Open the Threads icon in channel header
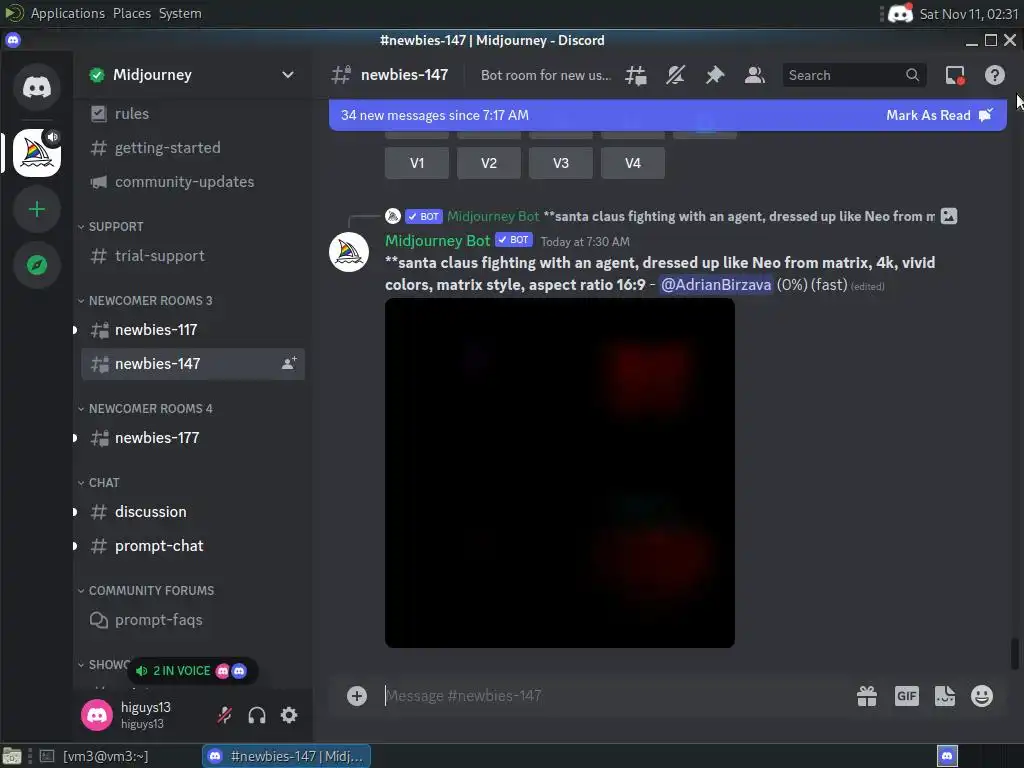Screen dimensions: 1024x768 click(x=635, y=76)
